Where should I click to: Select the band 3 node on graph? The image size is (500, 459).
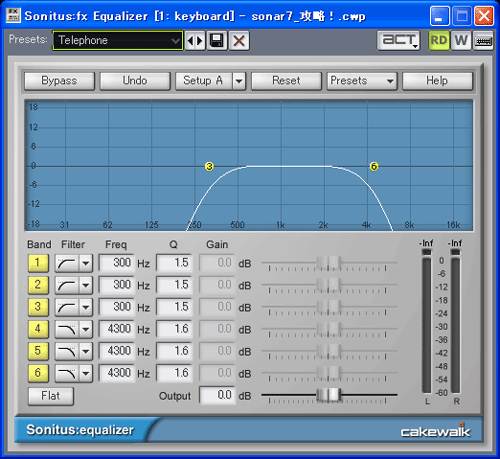click(209, 166)
